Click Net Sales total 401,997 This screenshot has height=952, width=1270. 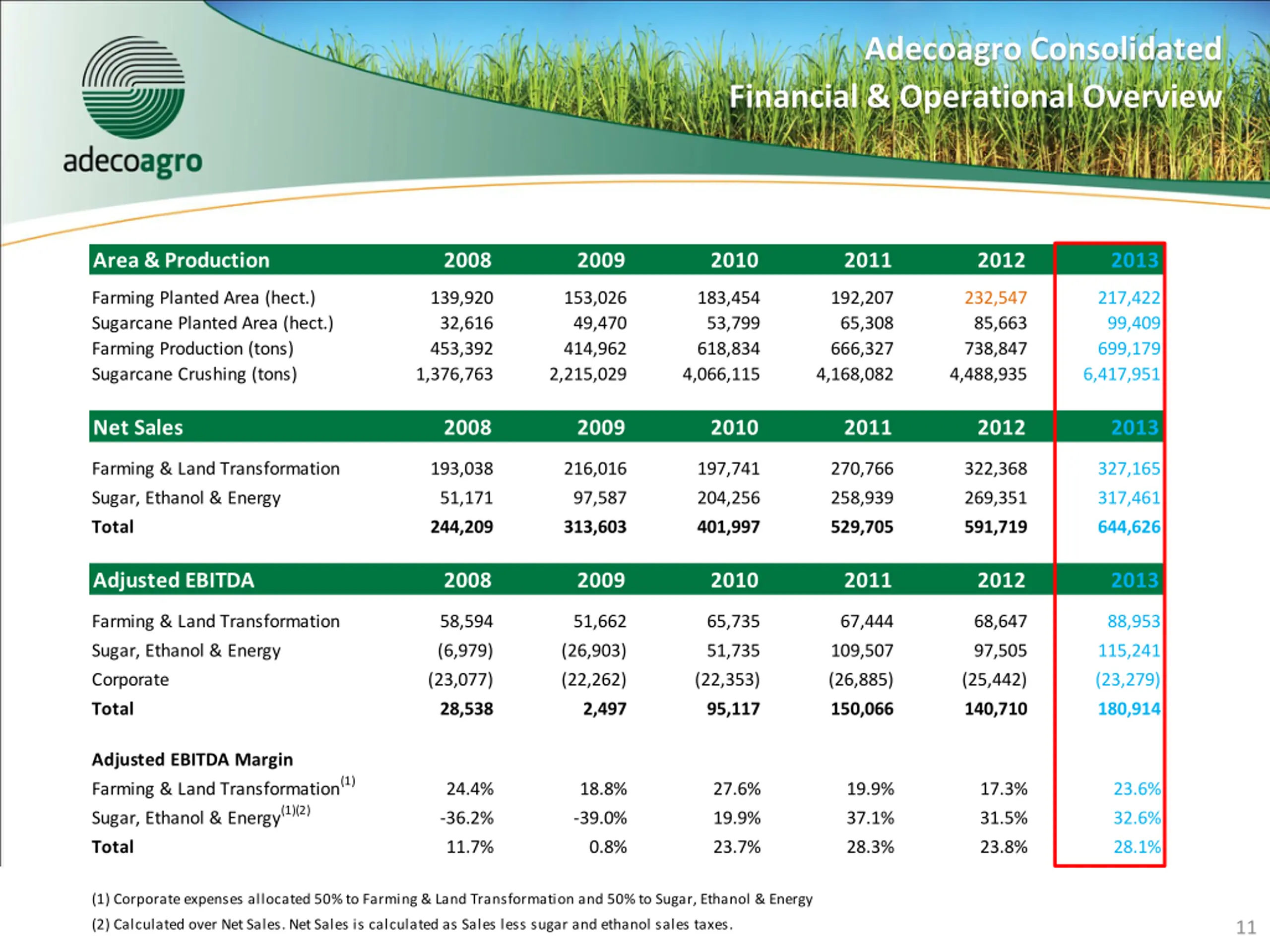tap(728, 527)
